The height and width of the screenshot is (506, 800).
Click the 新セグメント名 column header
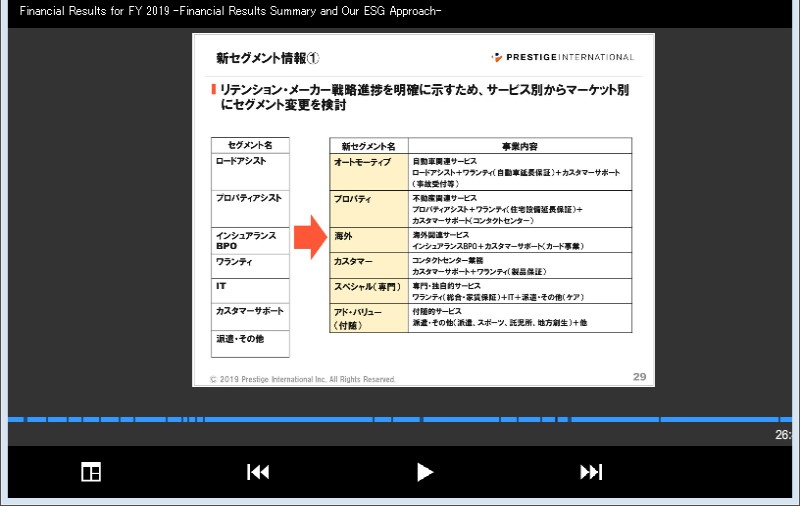coord(369,146)
